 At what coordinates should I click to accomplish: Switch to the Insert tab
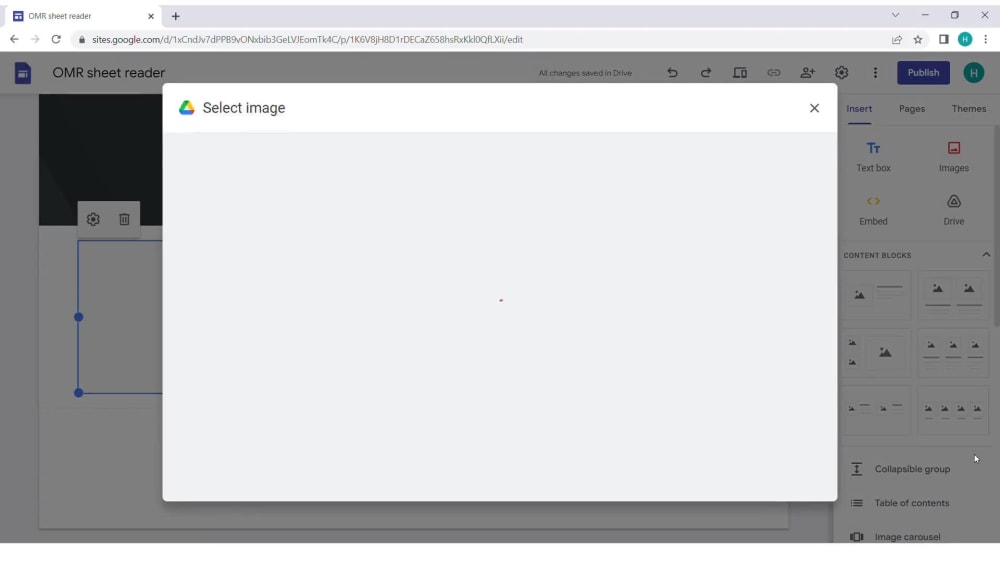(x=859, y=109)
